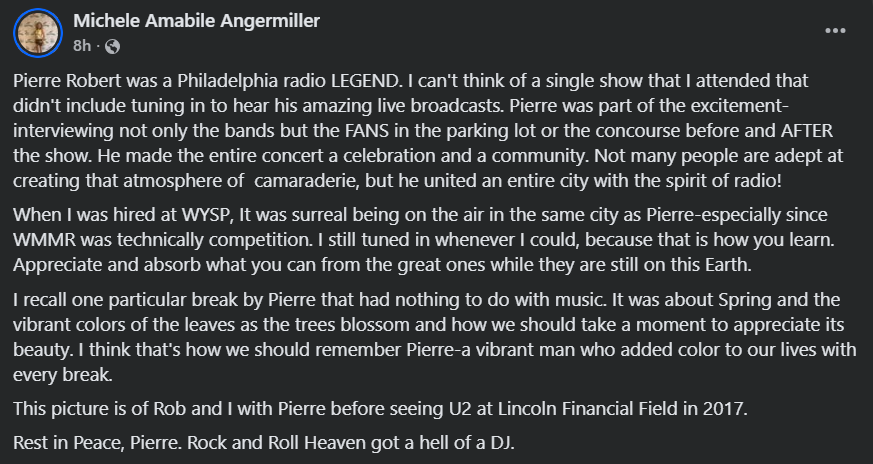Click the text every break
Screen dimensions: 873x464
coord(62,375)
